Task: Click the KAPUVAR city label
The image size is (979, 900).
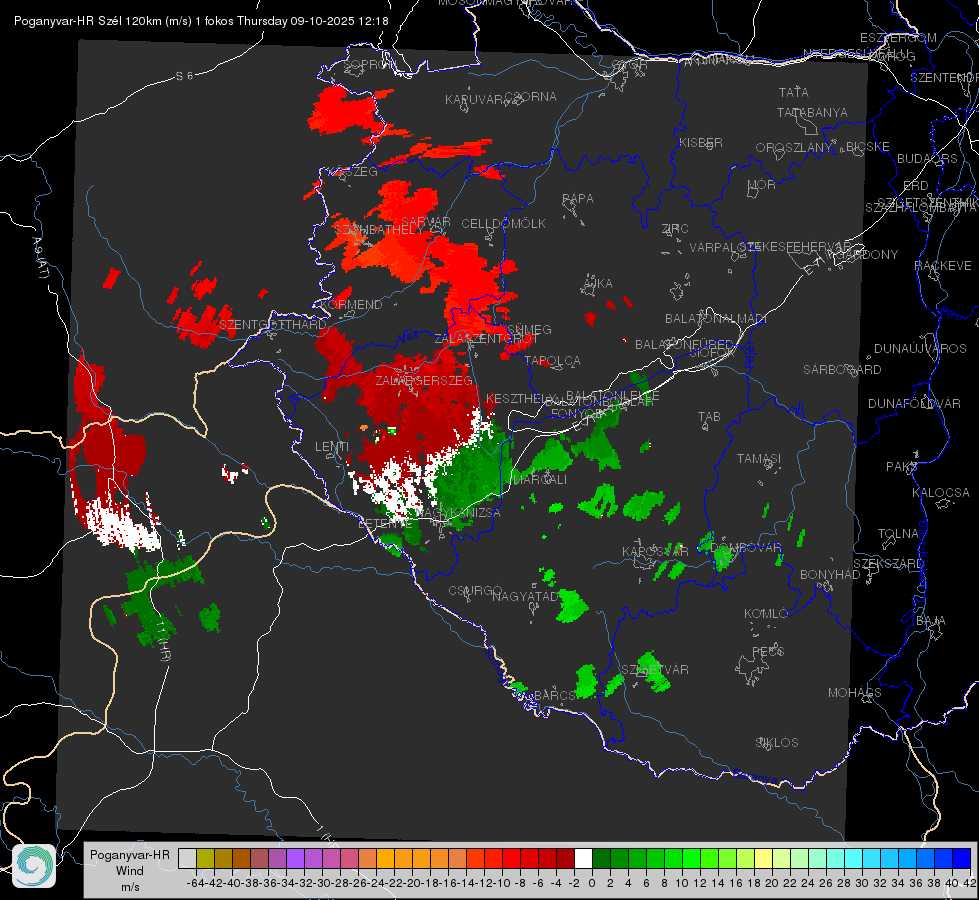Action: [474, 99]
